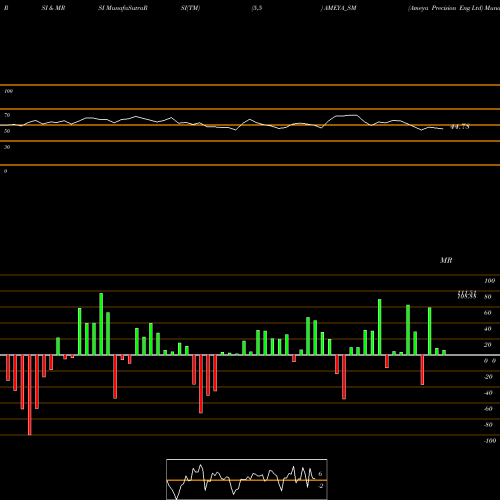
Task: Click the 80 label on MR axis
Action: pyautogui.click(x=487, y=297)
